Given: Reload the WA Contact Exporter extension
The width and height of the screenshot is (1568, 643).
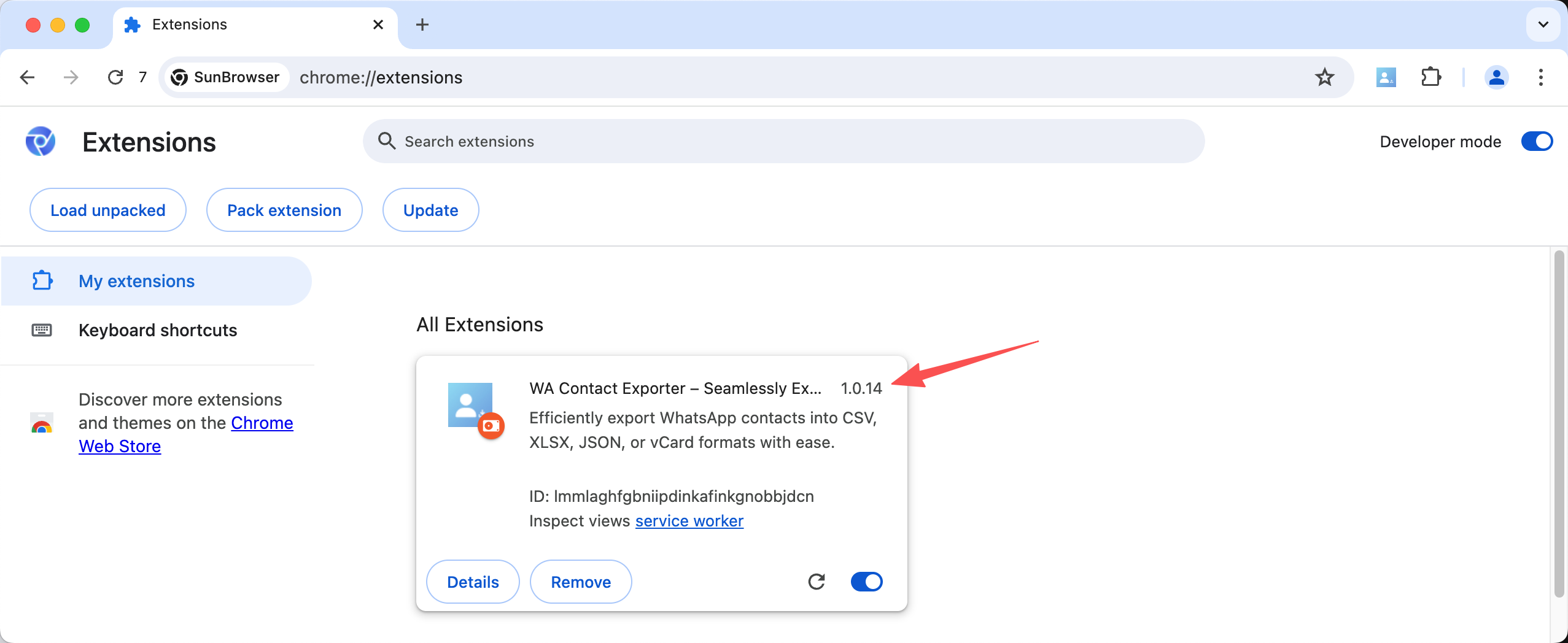Looking at the screenshot, I should (816, 582).
